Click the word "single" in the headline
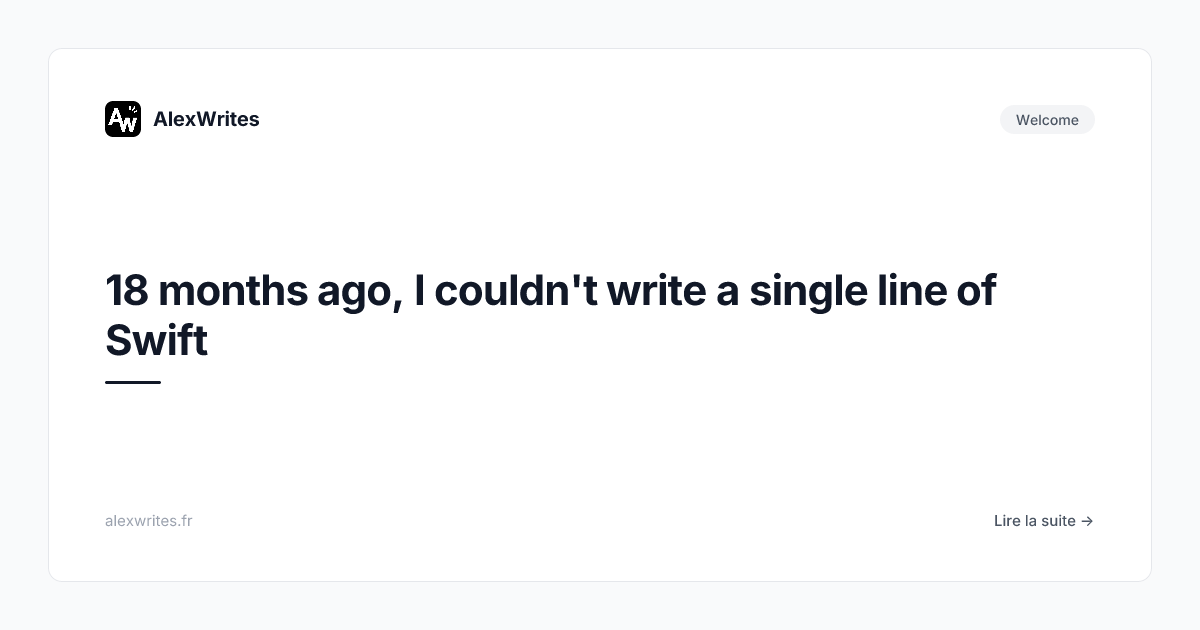The height and width of the screenshot is (630, 1200). [x=808, y=291]
